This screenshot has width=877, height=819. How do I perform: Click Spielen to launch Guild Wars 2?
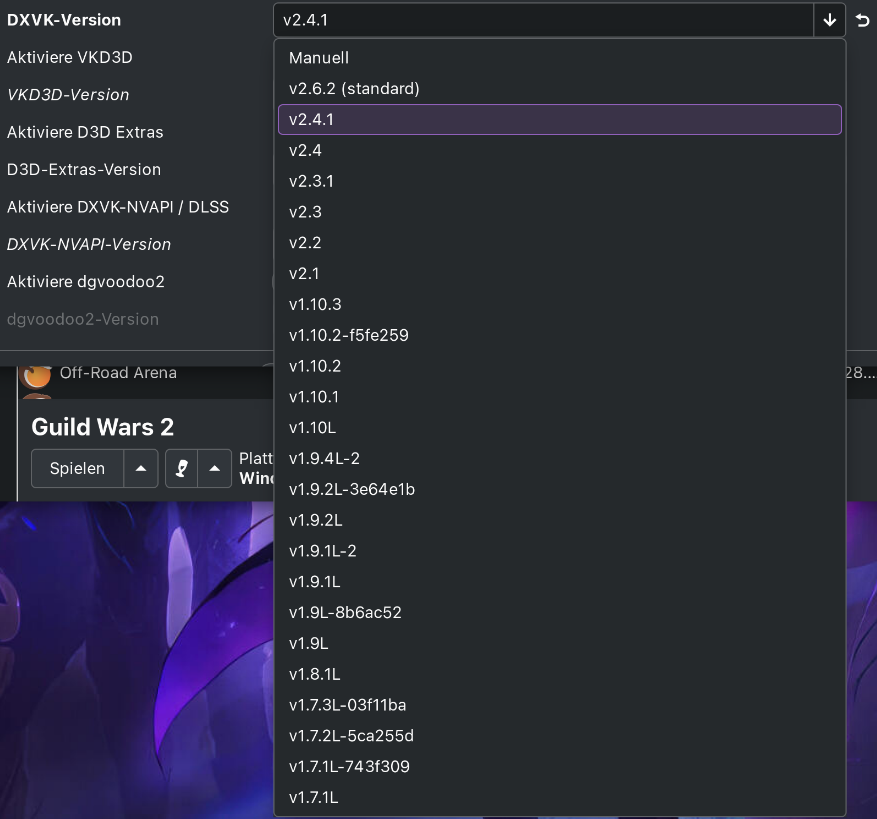coord(77,468)
